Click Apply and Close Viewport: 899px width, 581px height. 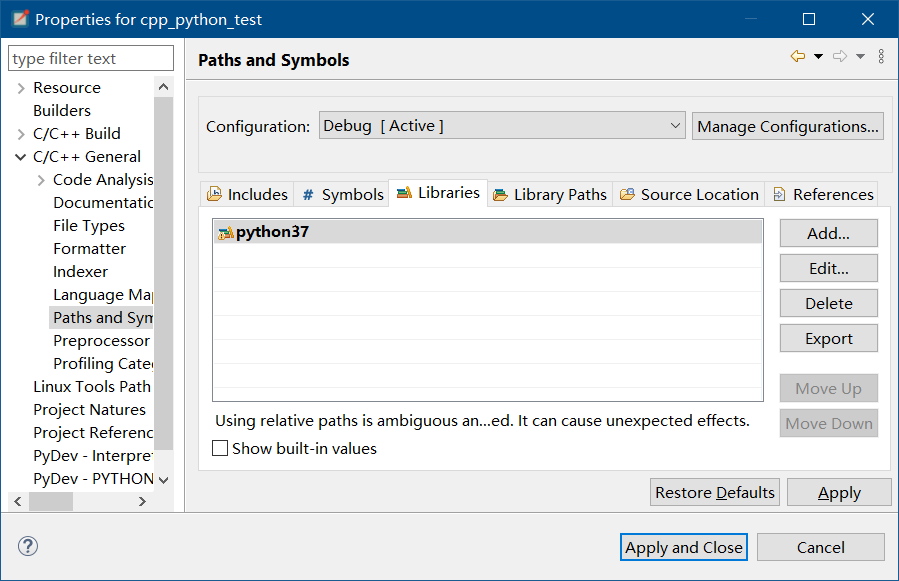coord(684,547)
